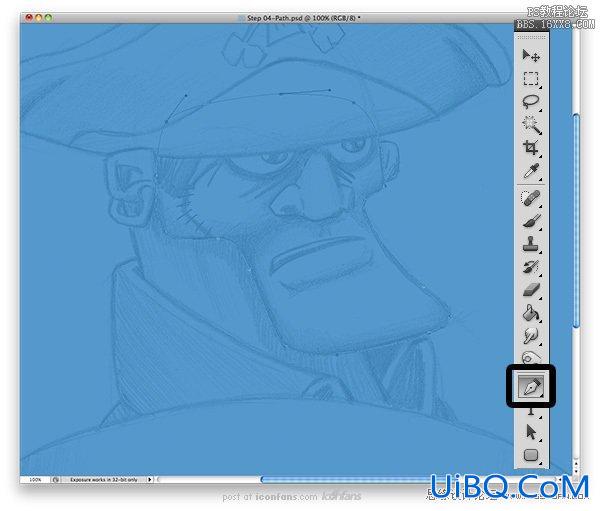
Task: Click the 100% zoom field in status bar
Action: click(35, 479)
